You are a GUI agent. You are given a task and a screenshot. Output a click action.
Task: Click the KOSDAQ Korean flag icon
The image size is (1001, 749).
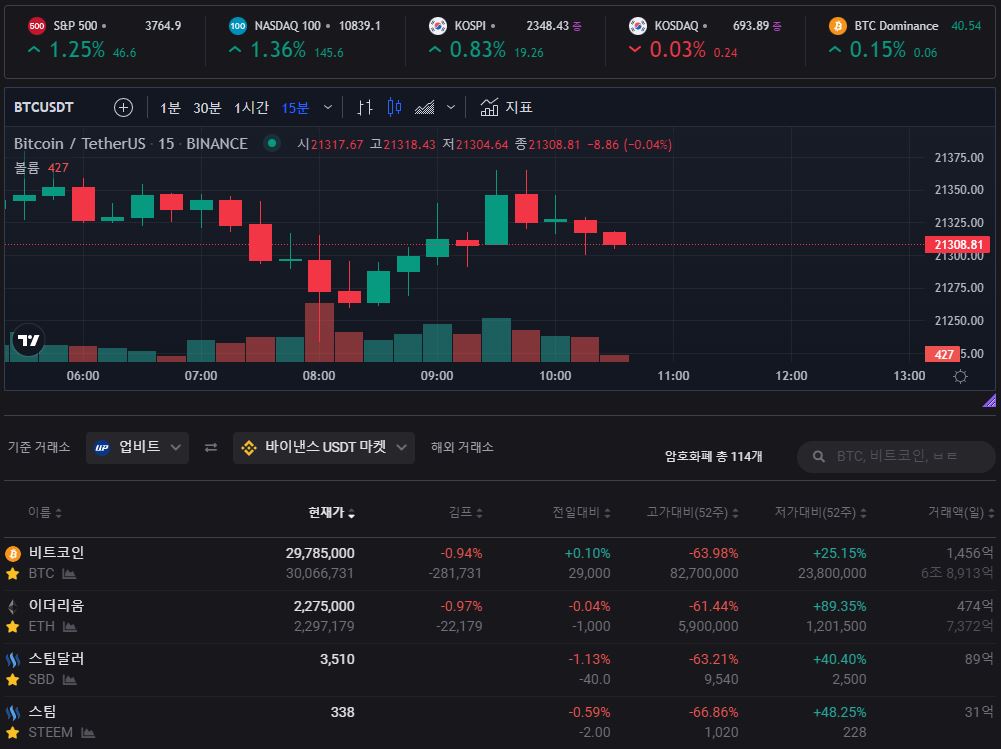click(x=637, y=26)
